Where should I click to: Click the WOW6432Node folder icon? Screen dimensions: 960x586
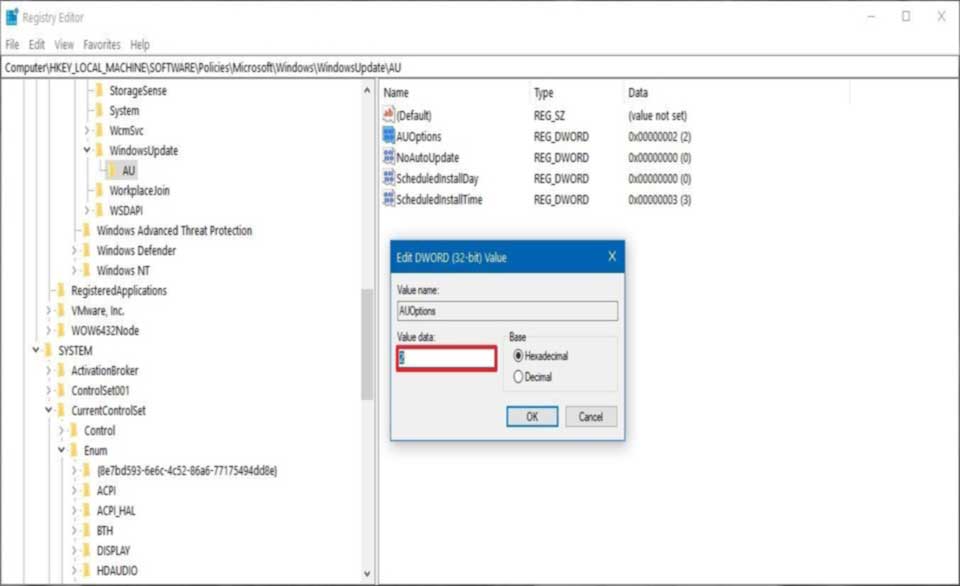[61, 330]
